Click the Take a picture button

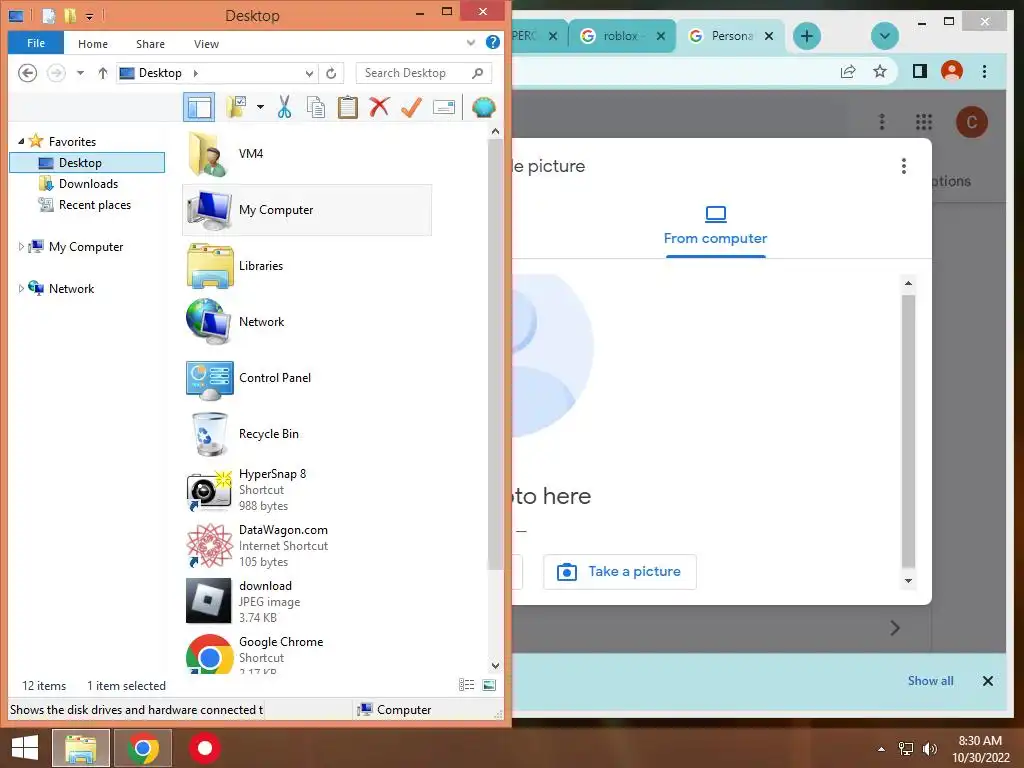coord(620,572)
